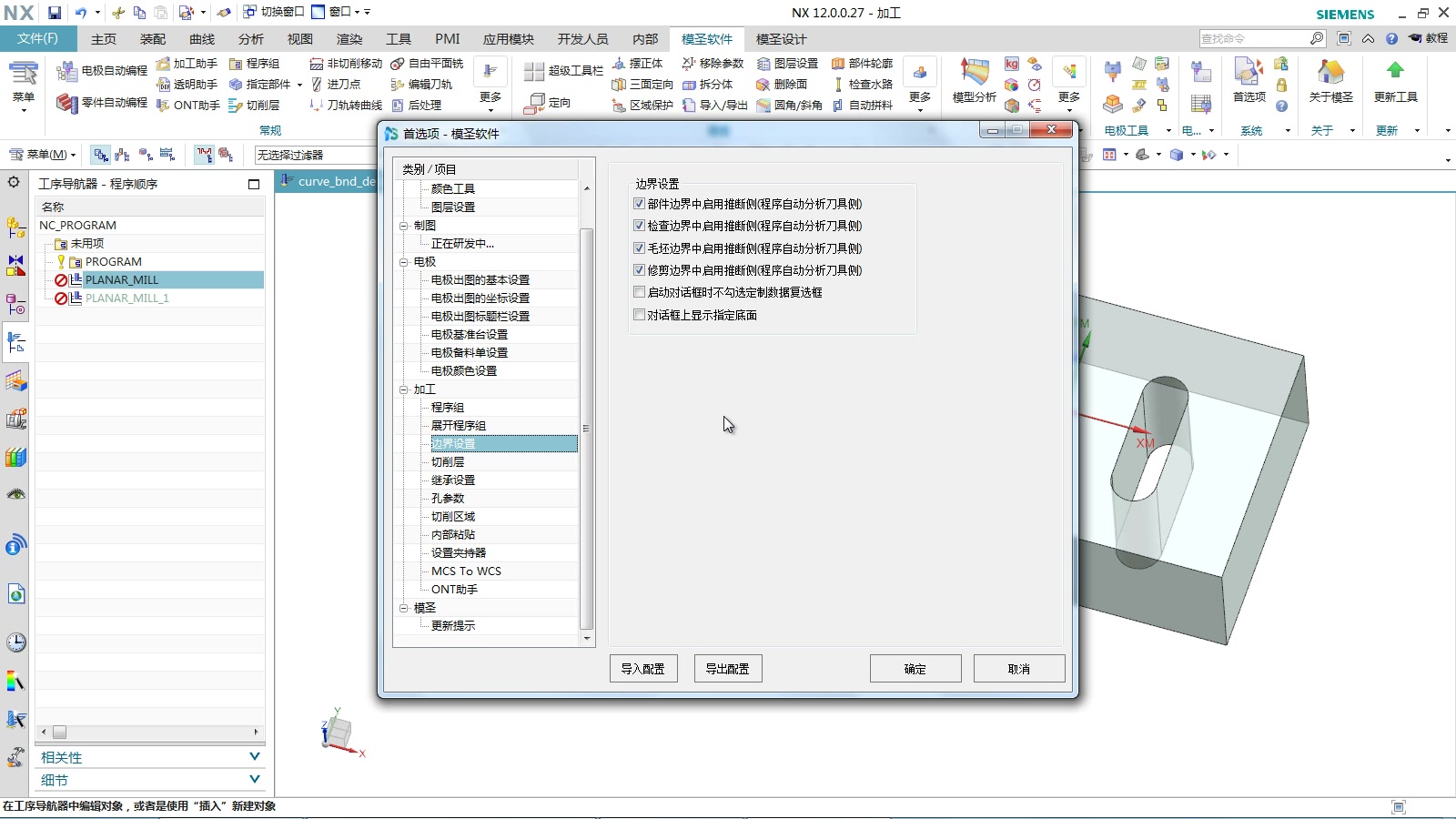This screenshot has height=819, width=1456.
Task: Uncheck 检查边界中启用推断侧 checkbox
Action: point(639,226)
